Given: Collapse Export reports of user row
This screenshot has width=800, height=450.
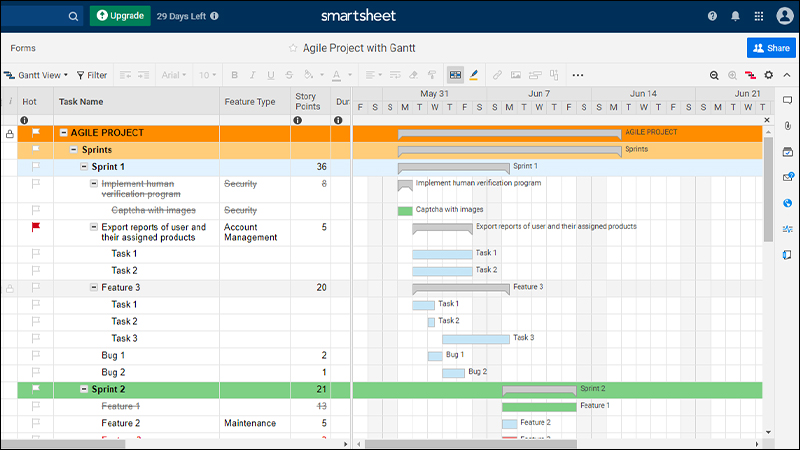Looking at the screenshot, I should [94, 227].
